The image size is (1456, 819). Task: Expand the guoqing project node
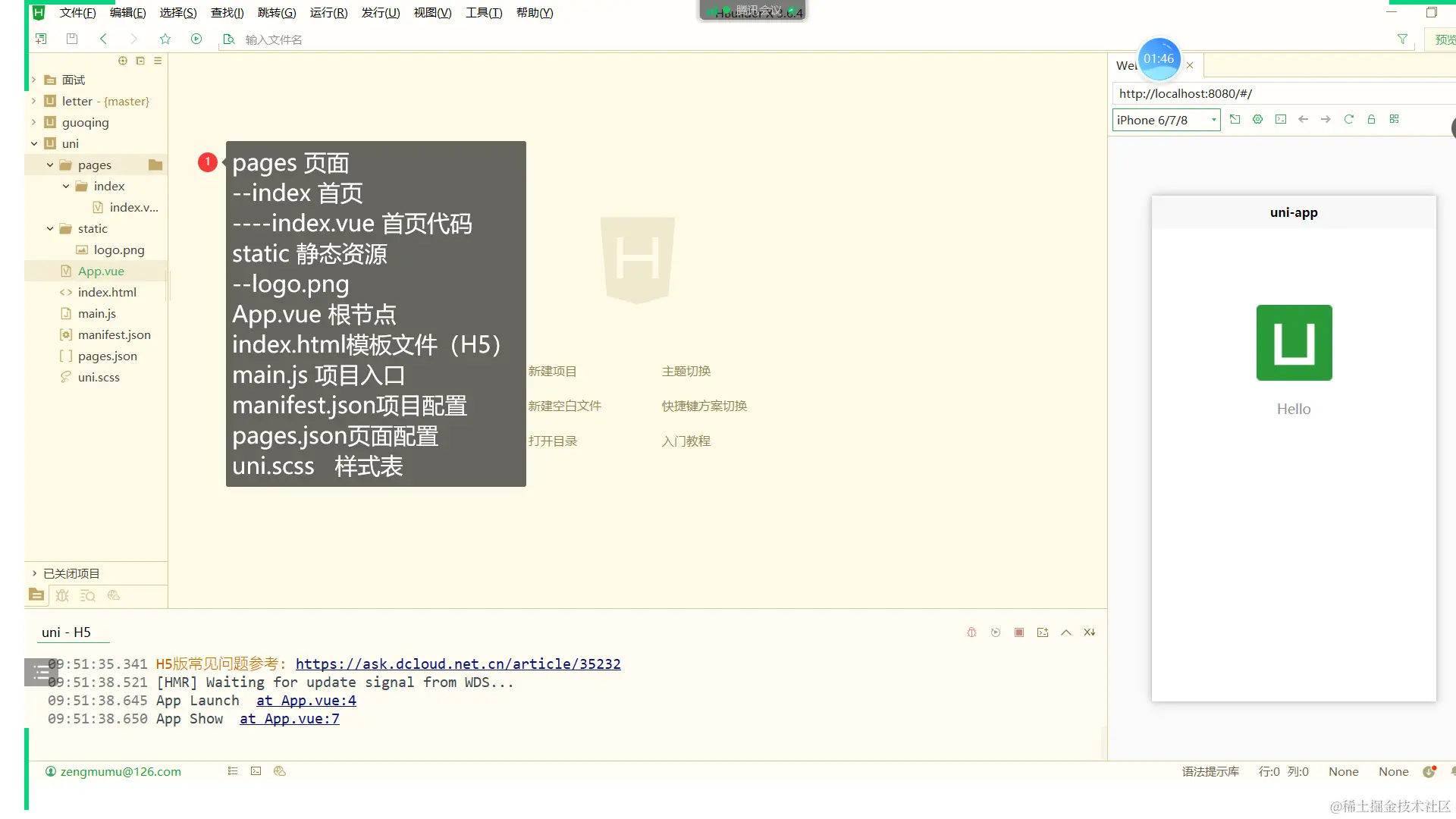coord(33,122)
